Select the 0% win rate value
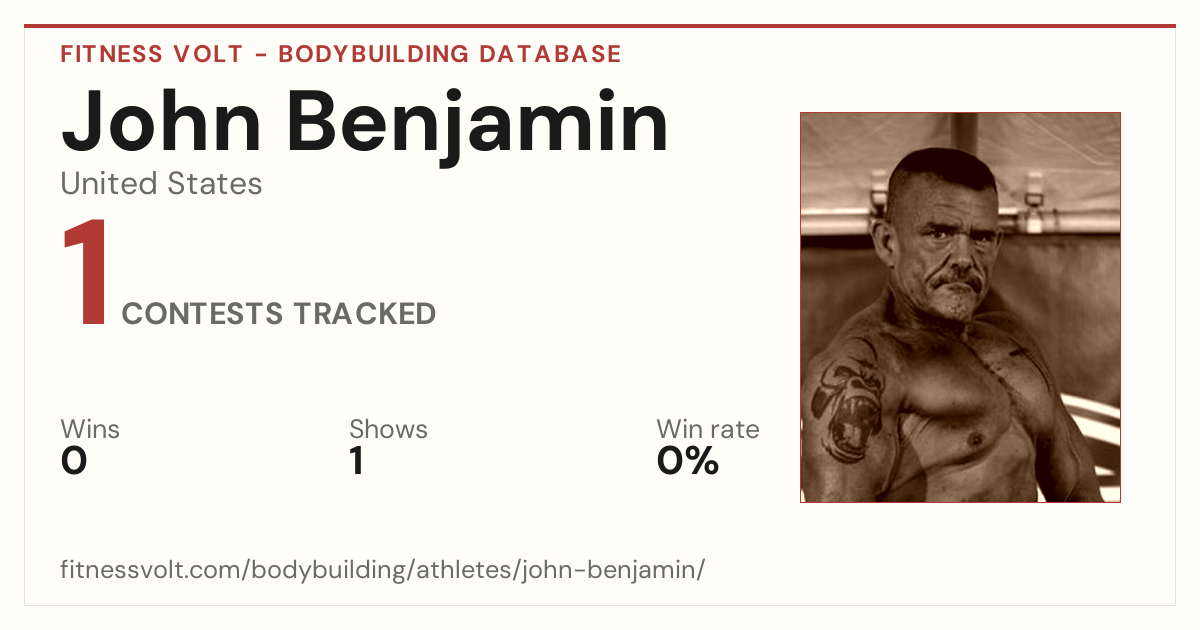1200x630 pixels. click(x=688, y=461)
